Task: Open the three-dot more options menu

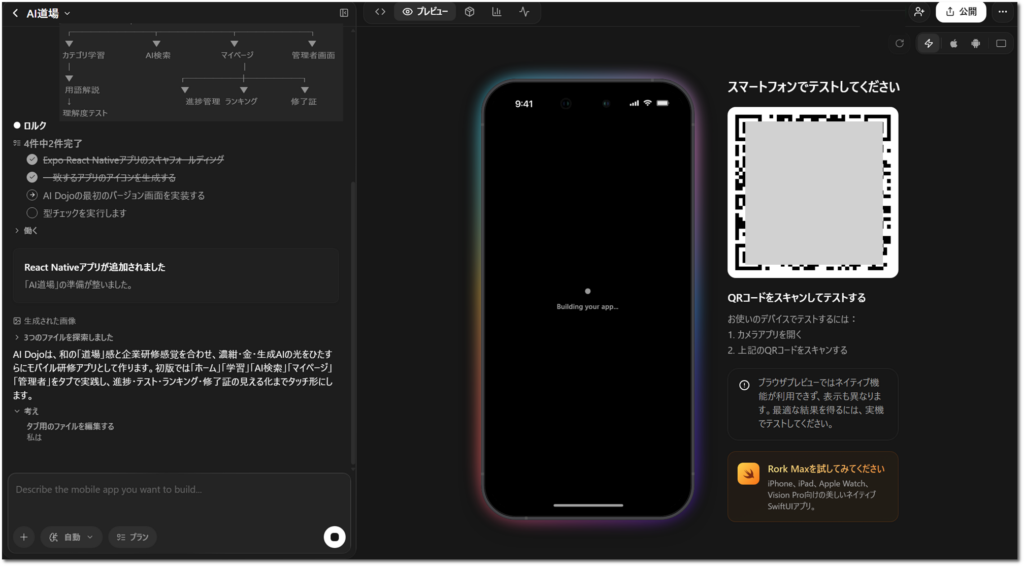Action: (x=1003, y=12)
